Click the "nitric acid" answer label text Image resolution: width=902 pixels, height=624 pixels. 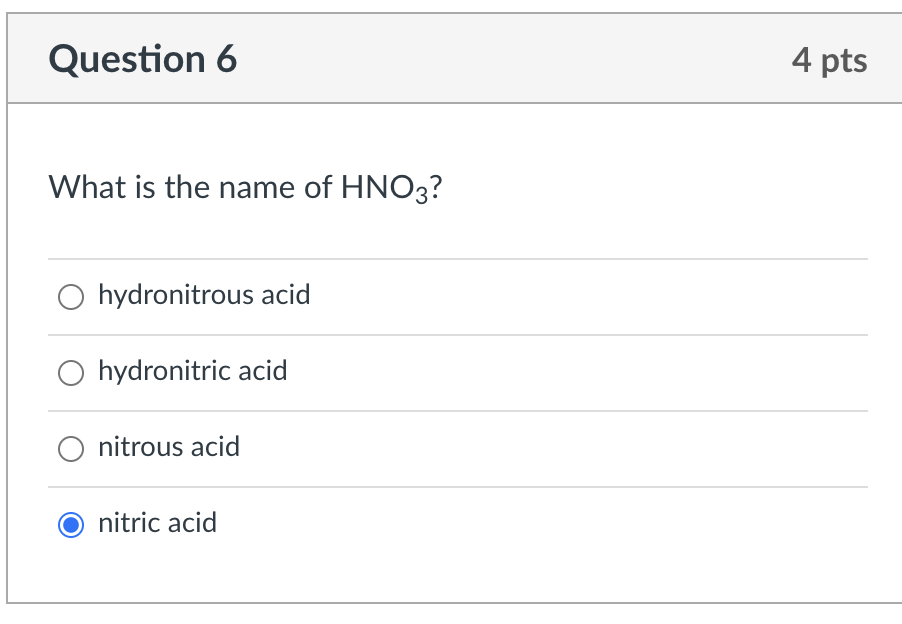click(157, 523)
